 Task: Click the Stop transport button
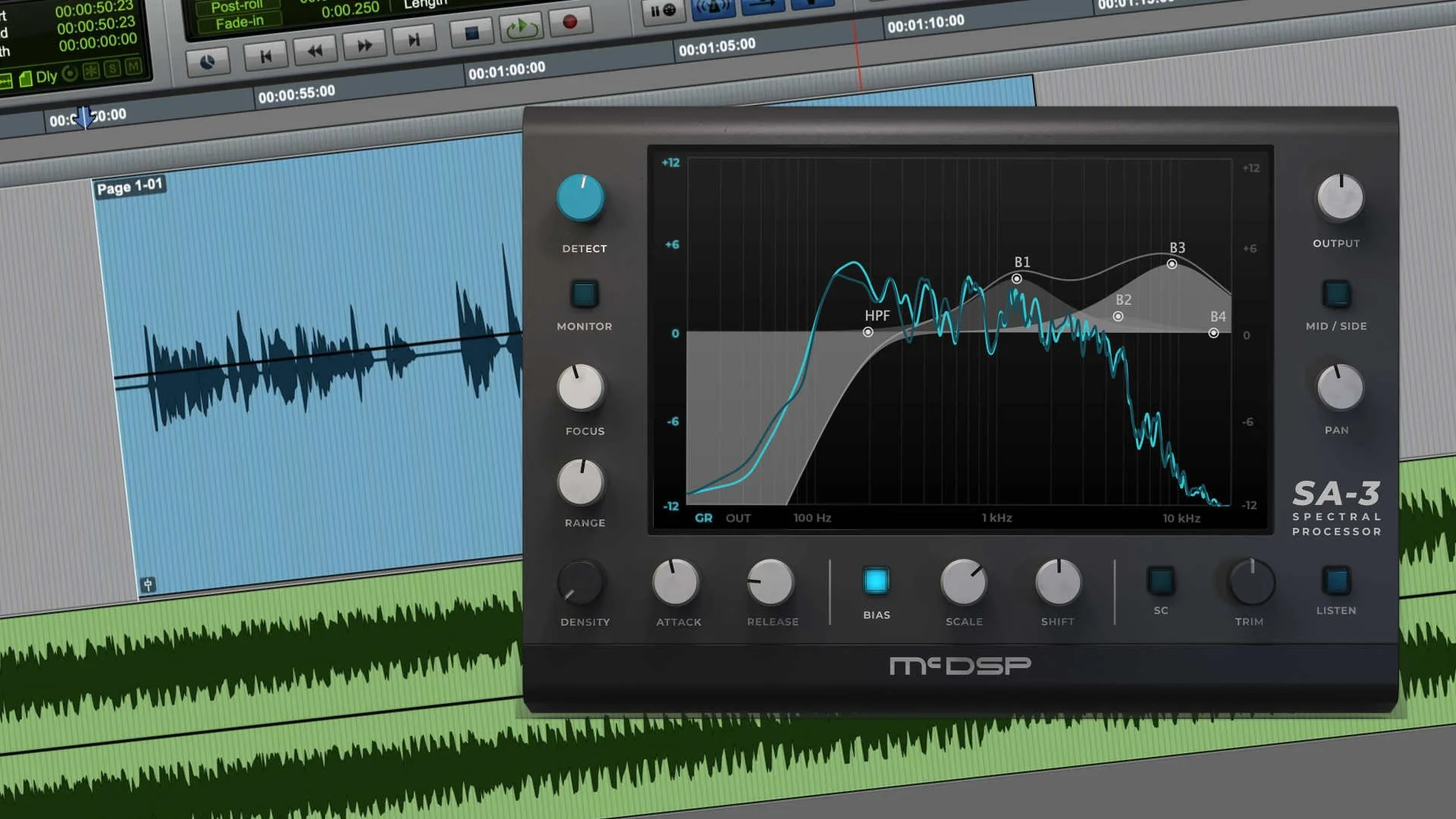tap(472, 33)
